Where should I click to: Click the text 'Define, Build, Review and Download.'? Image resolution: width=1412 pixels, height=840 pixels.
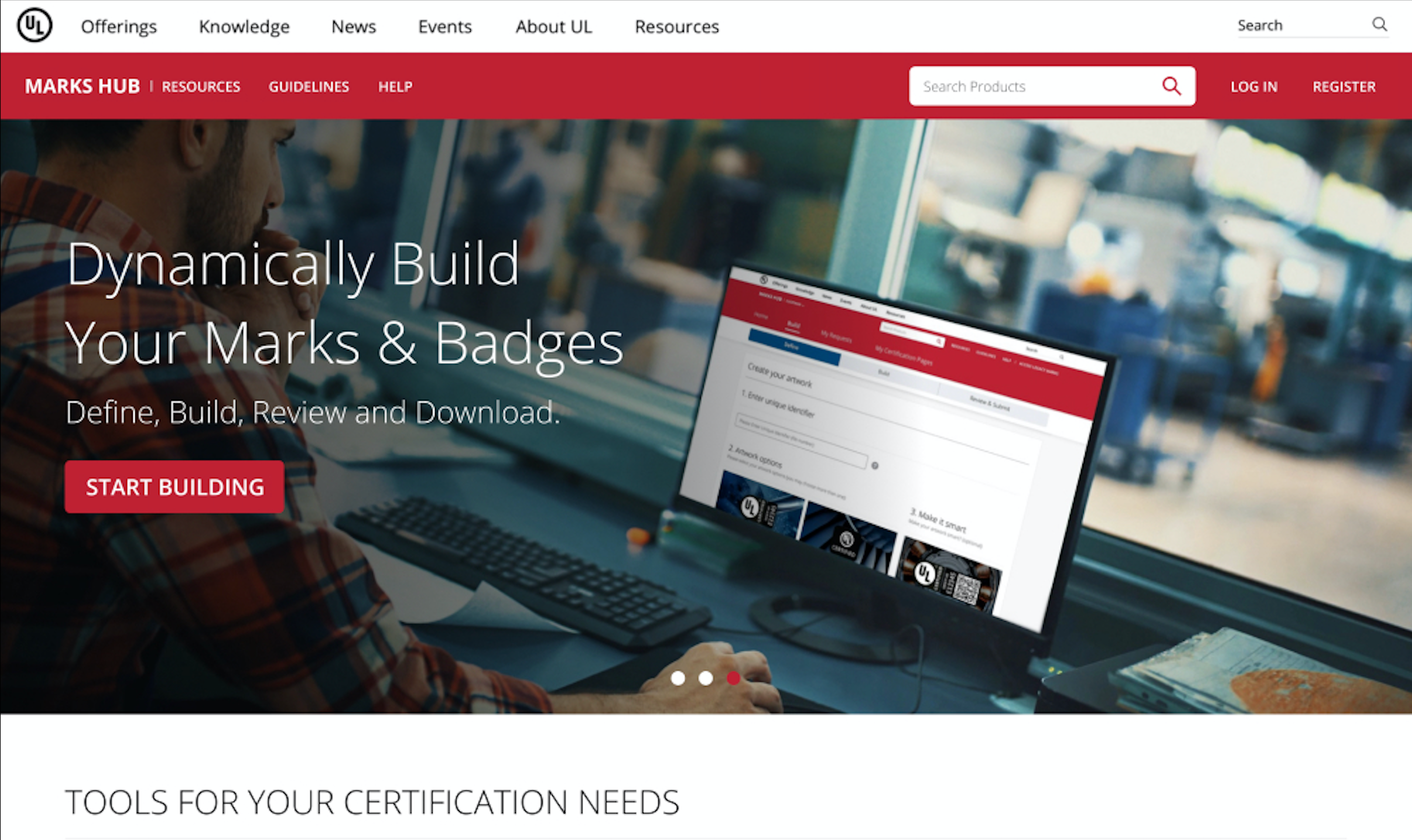(x=312, y=412)
